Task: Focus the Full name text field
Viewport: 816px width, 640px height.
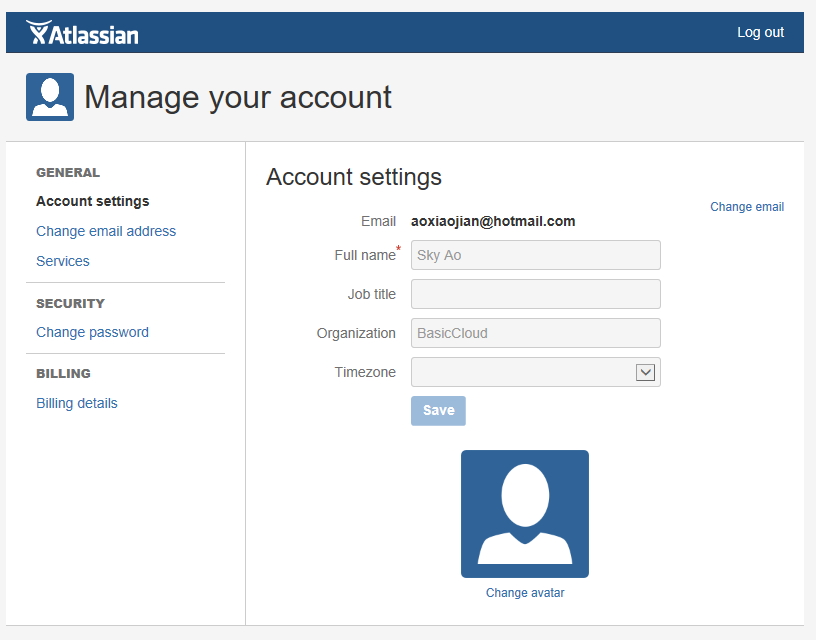Action: coord(535,255)
